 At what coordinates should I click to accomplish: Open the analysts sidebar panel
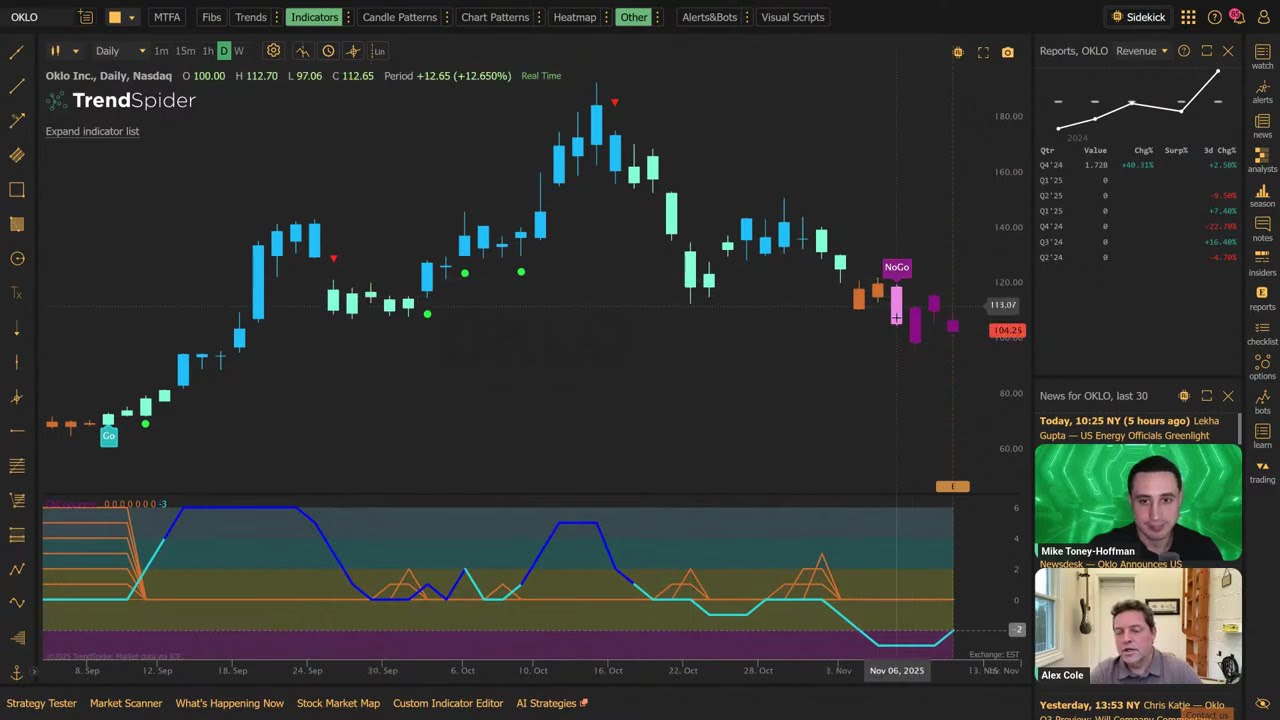[x=1262, y=160]
